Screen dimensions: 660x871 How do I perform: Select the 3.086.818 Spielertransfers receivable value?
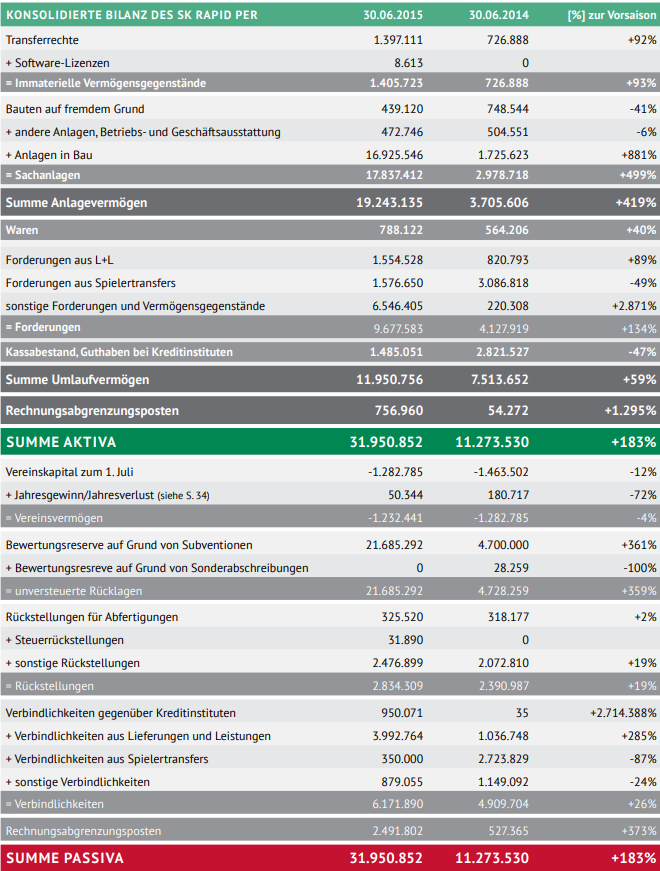[x=503, y=283]
